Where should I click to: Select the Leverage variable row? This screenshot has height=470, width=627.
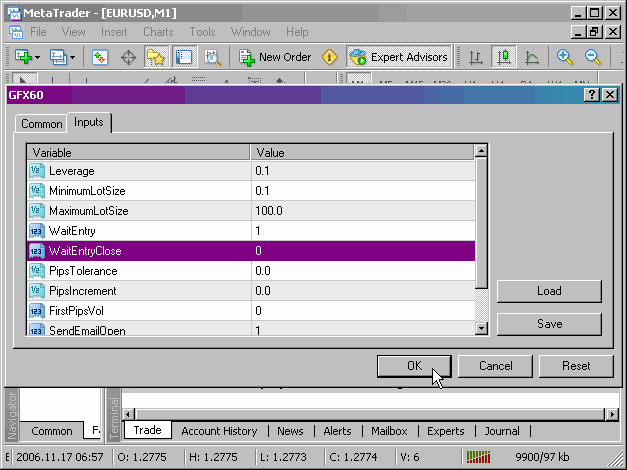(251, 171)
